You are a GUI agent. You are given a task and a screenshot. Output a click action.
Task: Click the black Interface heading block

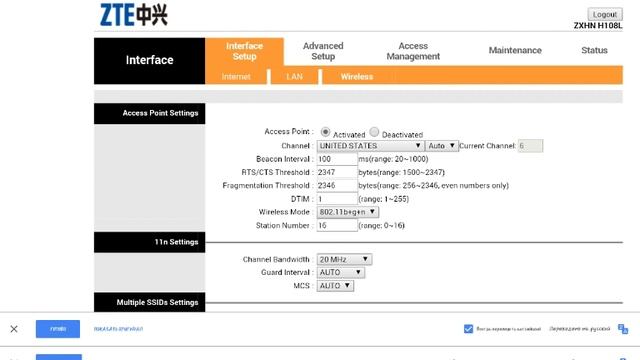pos(150,61)
